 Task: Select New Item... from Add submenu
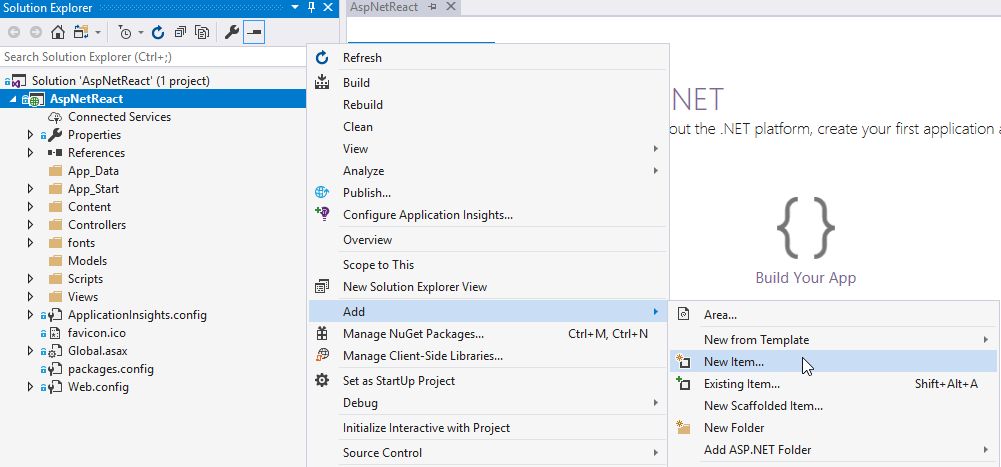[x=734, y=362]
